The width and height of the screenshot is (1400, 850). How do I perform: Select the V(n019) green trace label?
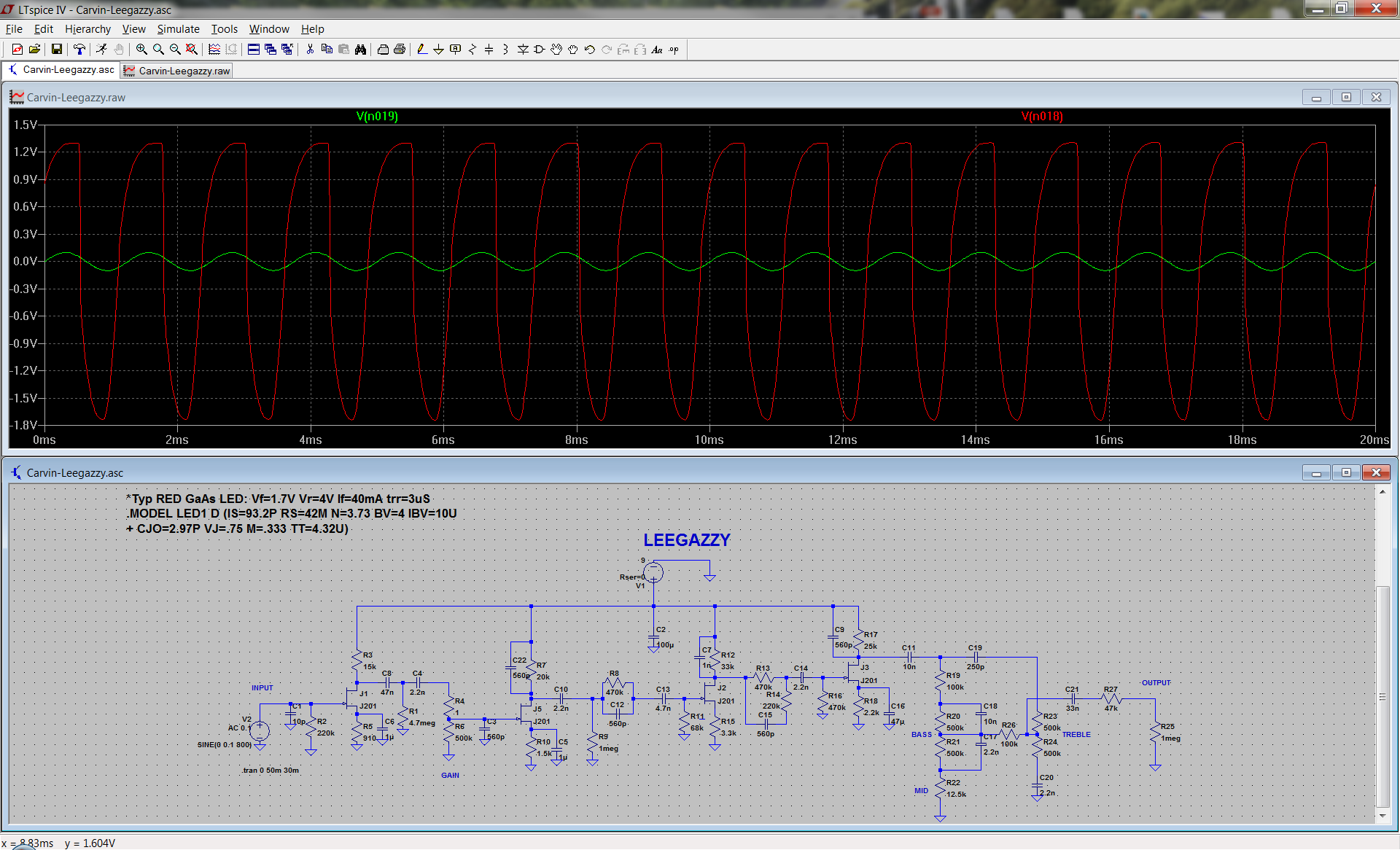click(x=377, y=117)
